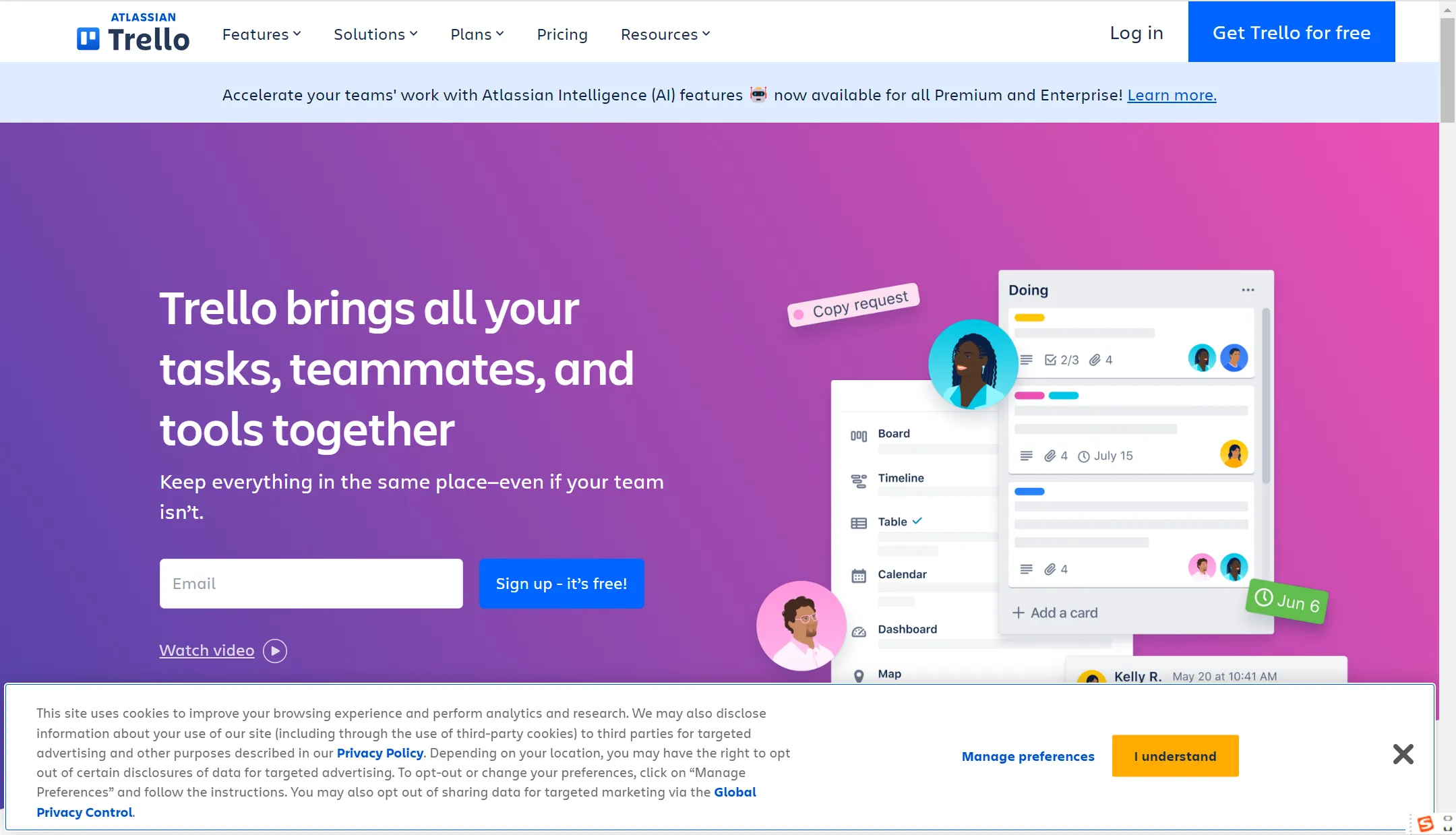Open the Resources dropdown menu

[x=665, y=33]
